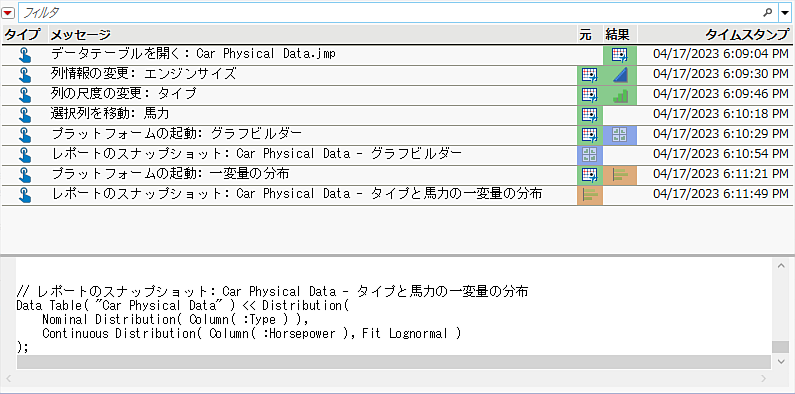Click the Distribution result icon in 一変量の分布 row
795x394 pixels.
tap(620, 175)
